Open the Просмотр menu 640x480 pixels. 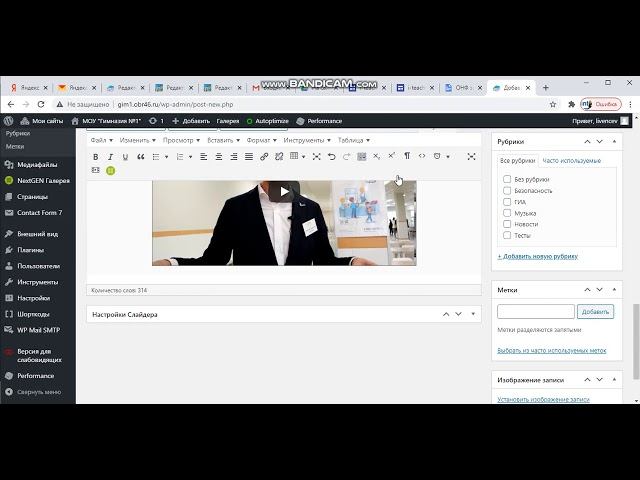(181, 140)
